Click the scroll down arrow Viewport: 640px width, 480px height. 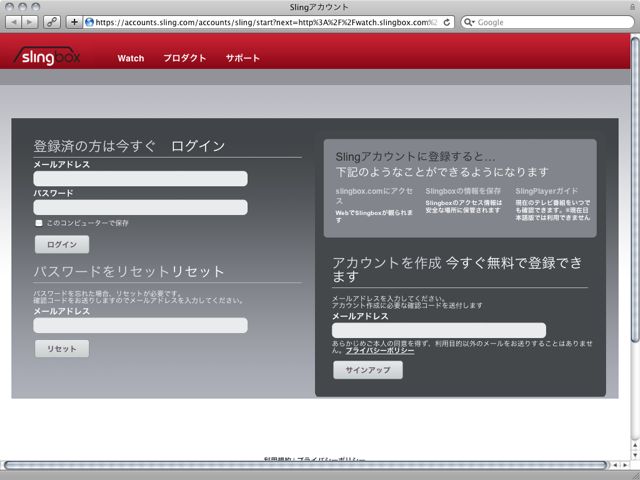(635, 455)
